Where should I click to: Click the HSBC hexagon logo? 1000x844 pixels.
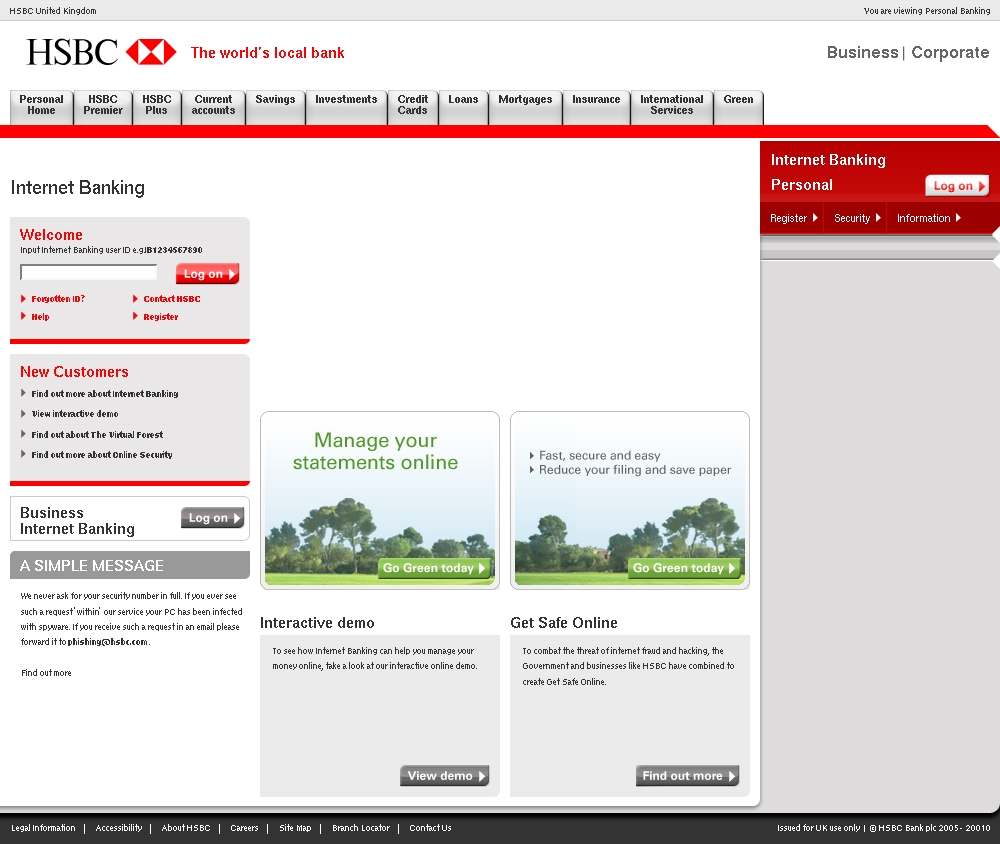(151, 52)
